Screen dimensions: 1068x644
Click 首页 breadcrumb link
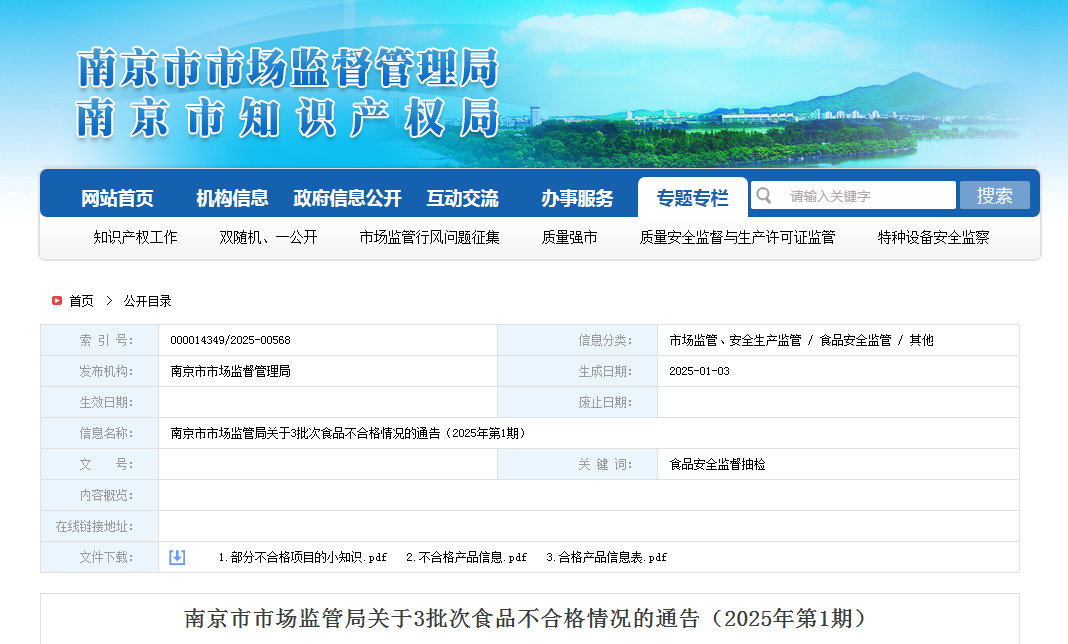[x=82, y=301]
